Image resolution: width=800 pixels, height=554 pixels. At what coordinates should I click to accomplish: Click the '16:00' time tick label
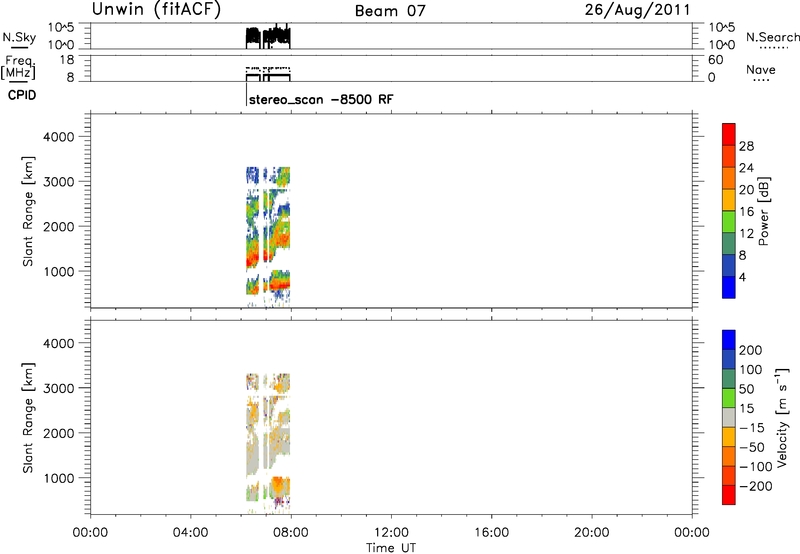coord(491,533)
